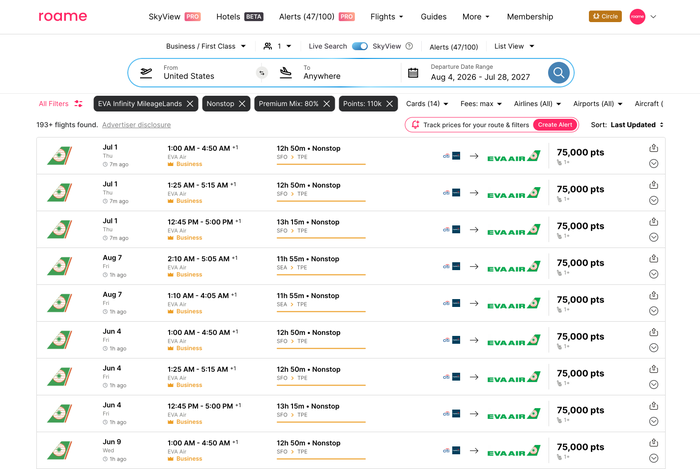Share the Jul 1 12:45 PM flight

654,221
